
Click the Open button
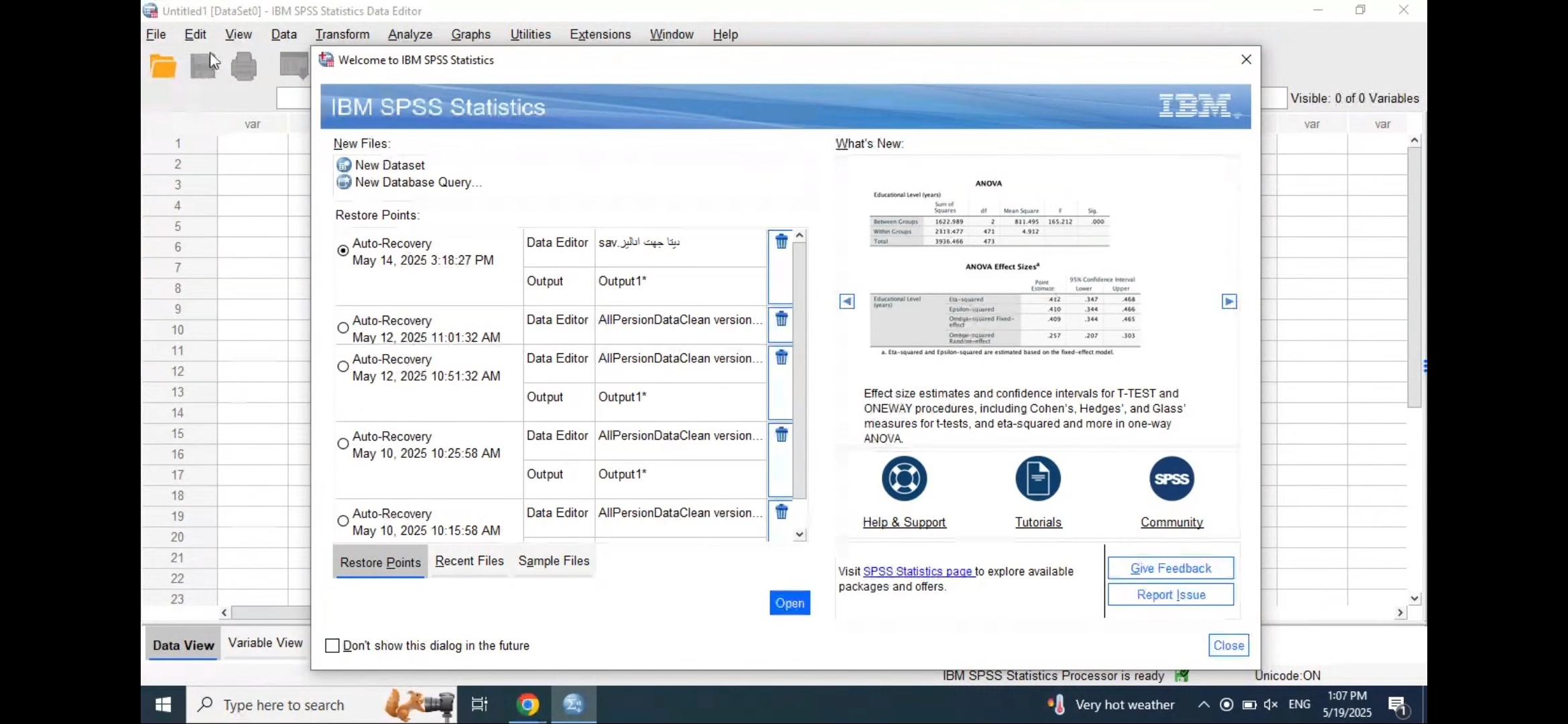pos(789,603)
